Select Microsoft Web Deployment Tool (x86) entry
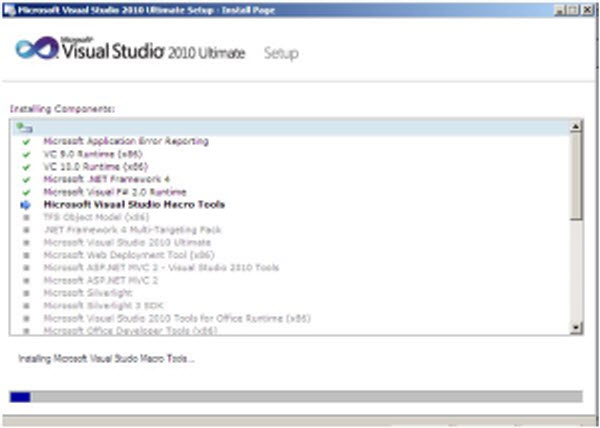 click(129, 255)
